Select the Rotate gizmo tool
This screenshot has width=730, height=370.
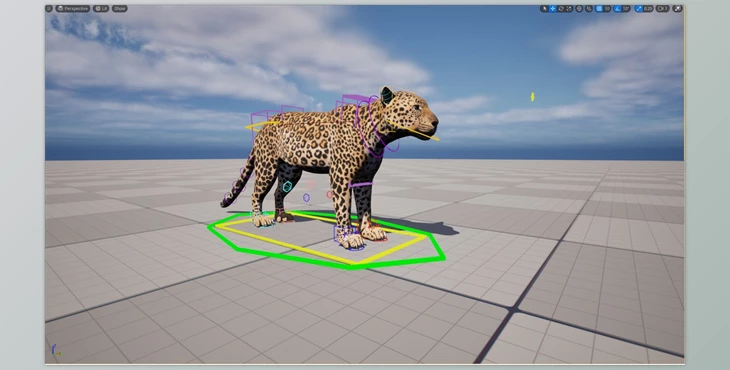561,8
